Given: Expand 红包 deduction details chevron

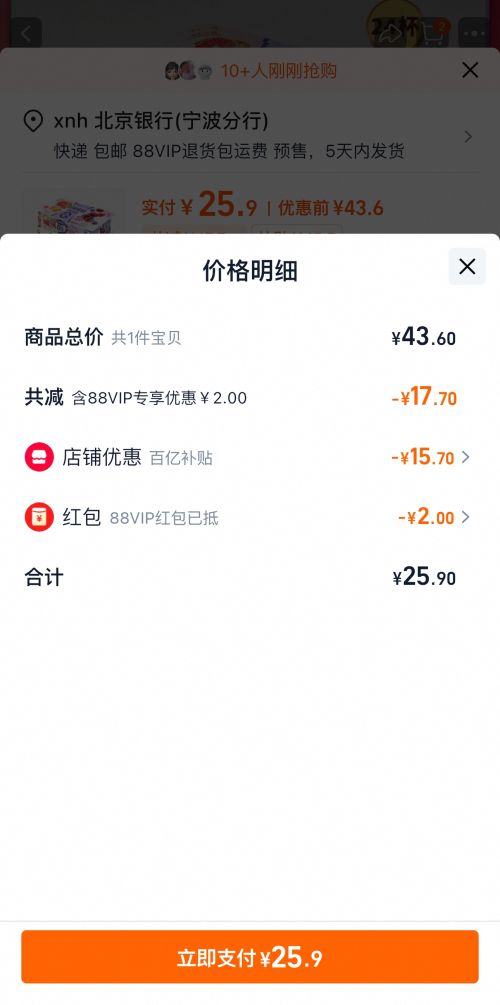Looking at the screenshot, I should pos(466,517).
